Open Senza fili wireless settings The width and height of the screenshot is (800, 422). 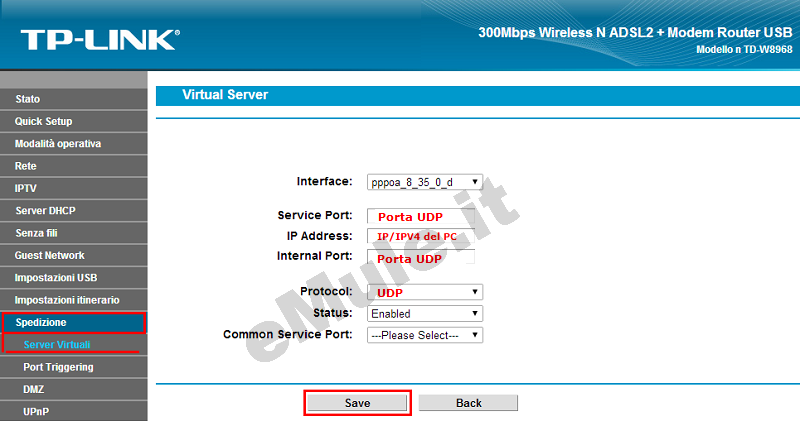pyautogui.click(x=73, y=233)
